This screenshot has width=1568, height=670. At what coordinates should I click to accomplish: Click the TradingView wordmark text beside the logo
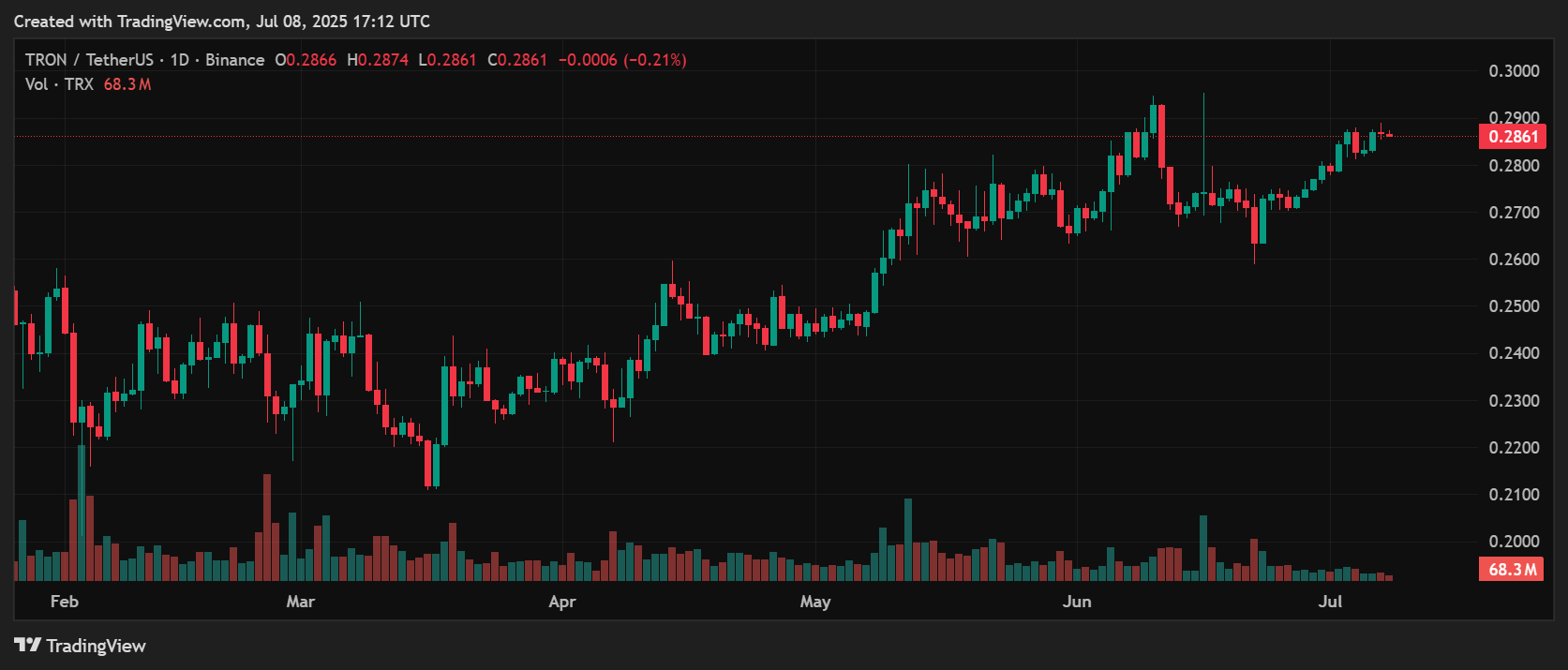coord(96,646)
